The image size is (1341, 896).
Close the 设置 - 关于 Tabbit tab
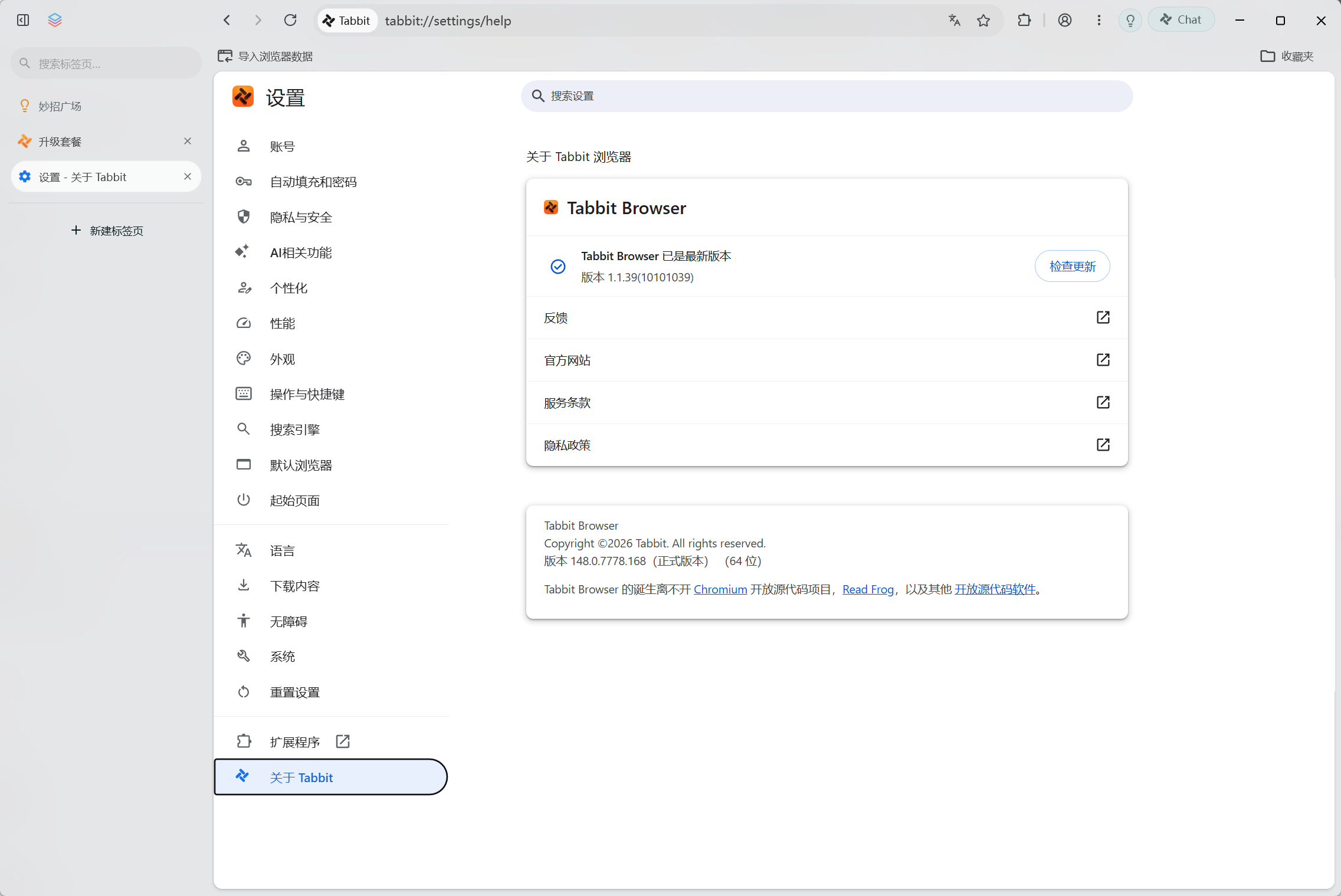(x=188, y=176)
